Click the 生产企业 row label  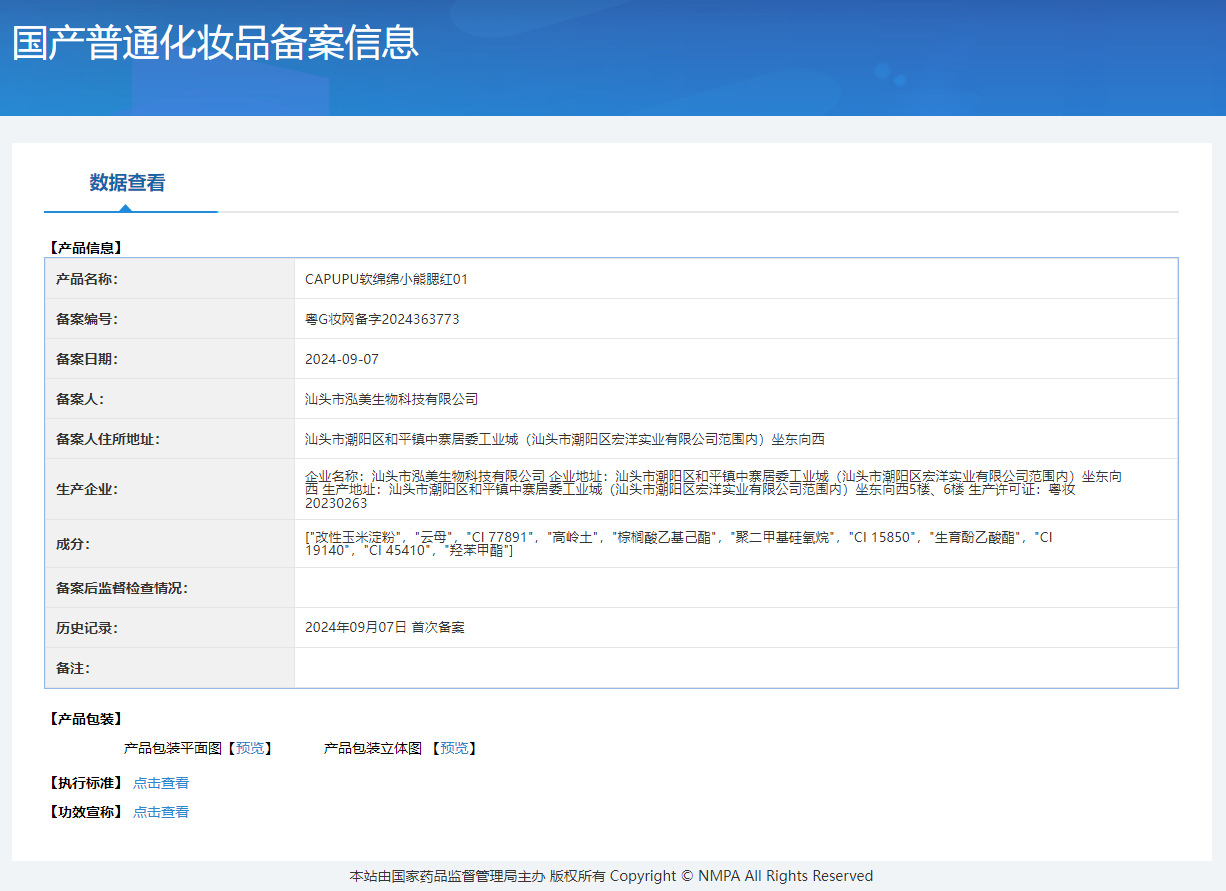coord(87,489)
